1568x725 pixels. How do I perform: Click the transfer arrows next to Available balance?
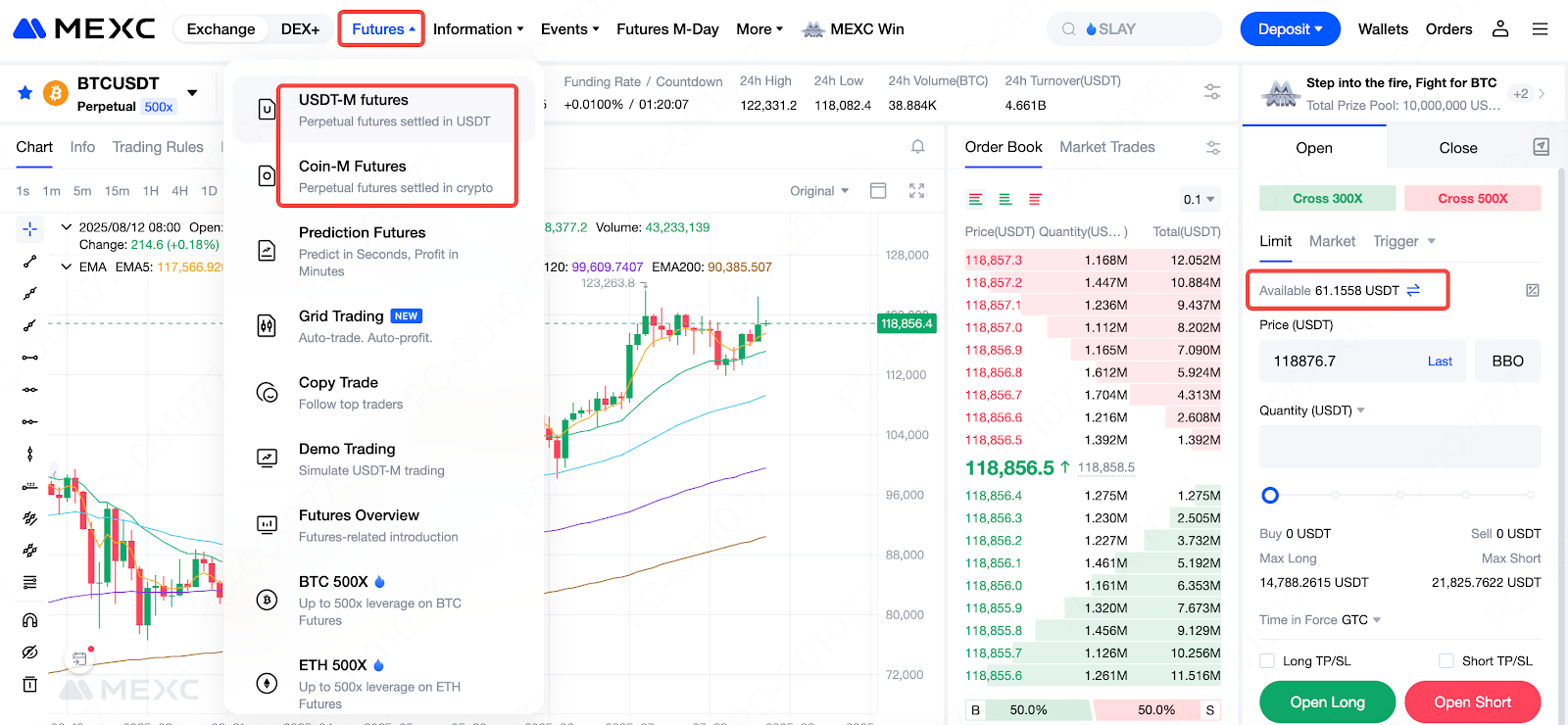point(1413,290)
